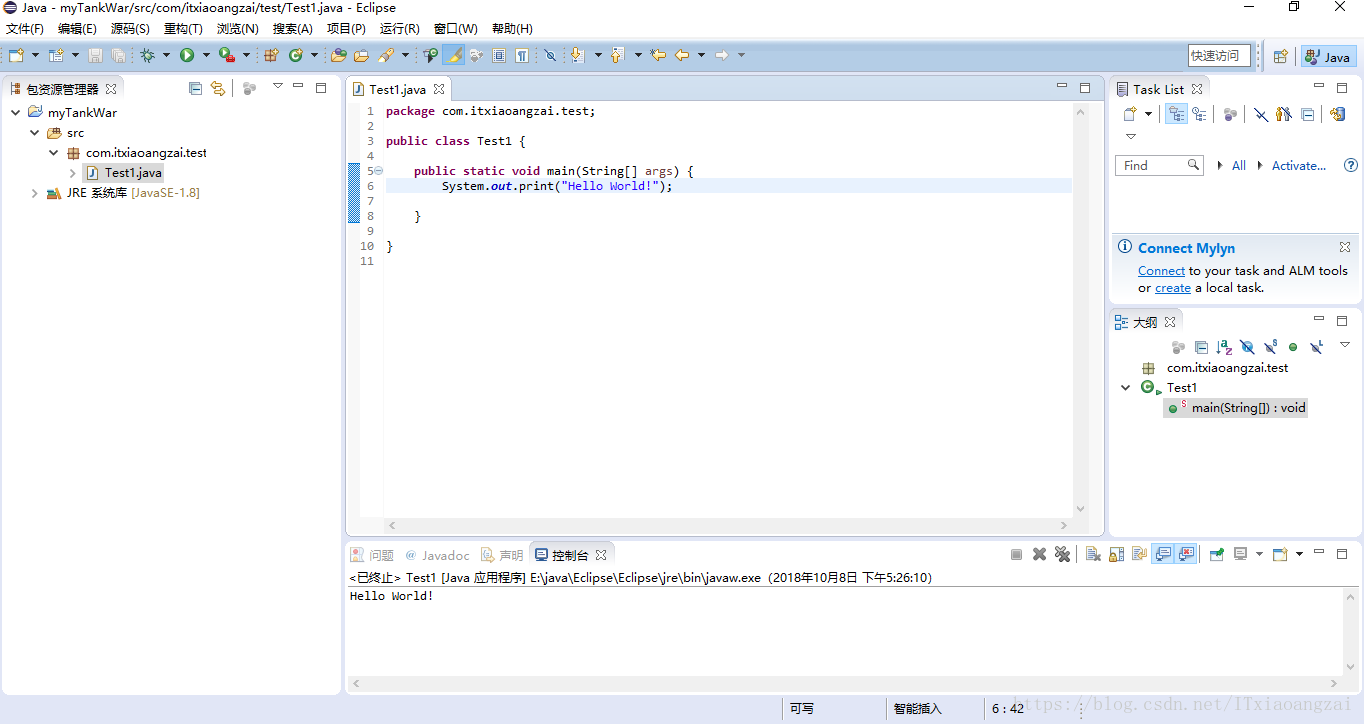
Task: Toggle Show Console on Standard Error change
Action: (x=1187, y=554)
